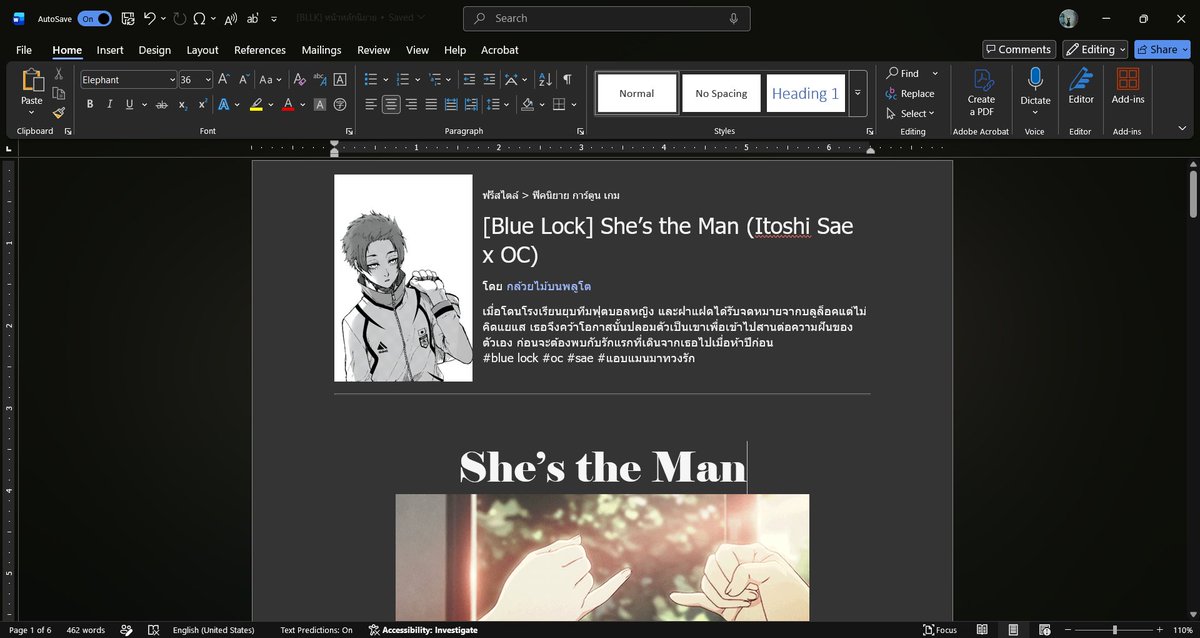Image resolution: width=1200 pixels, height=638 pixels.
Task: Undo the last action
Action: 150,18
